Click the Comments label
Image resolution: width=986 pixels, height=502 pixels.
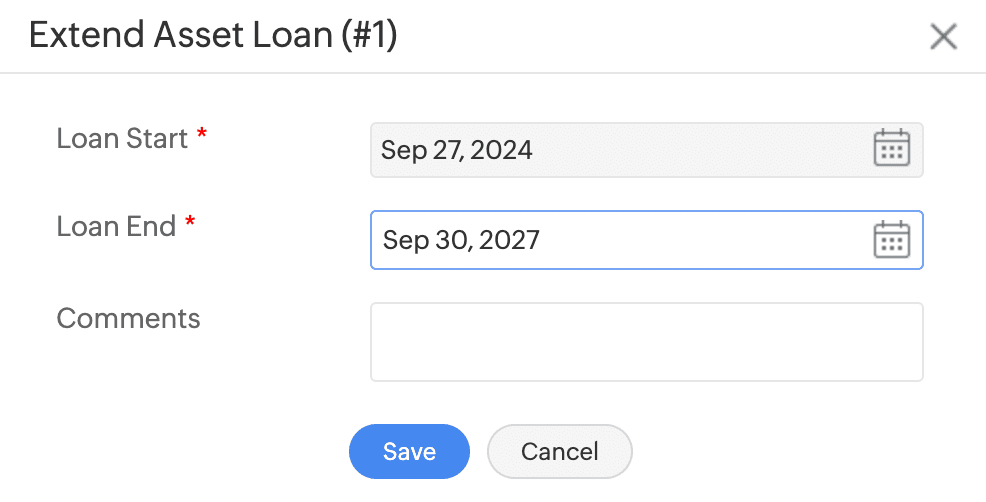click(128, 318)
